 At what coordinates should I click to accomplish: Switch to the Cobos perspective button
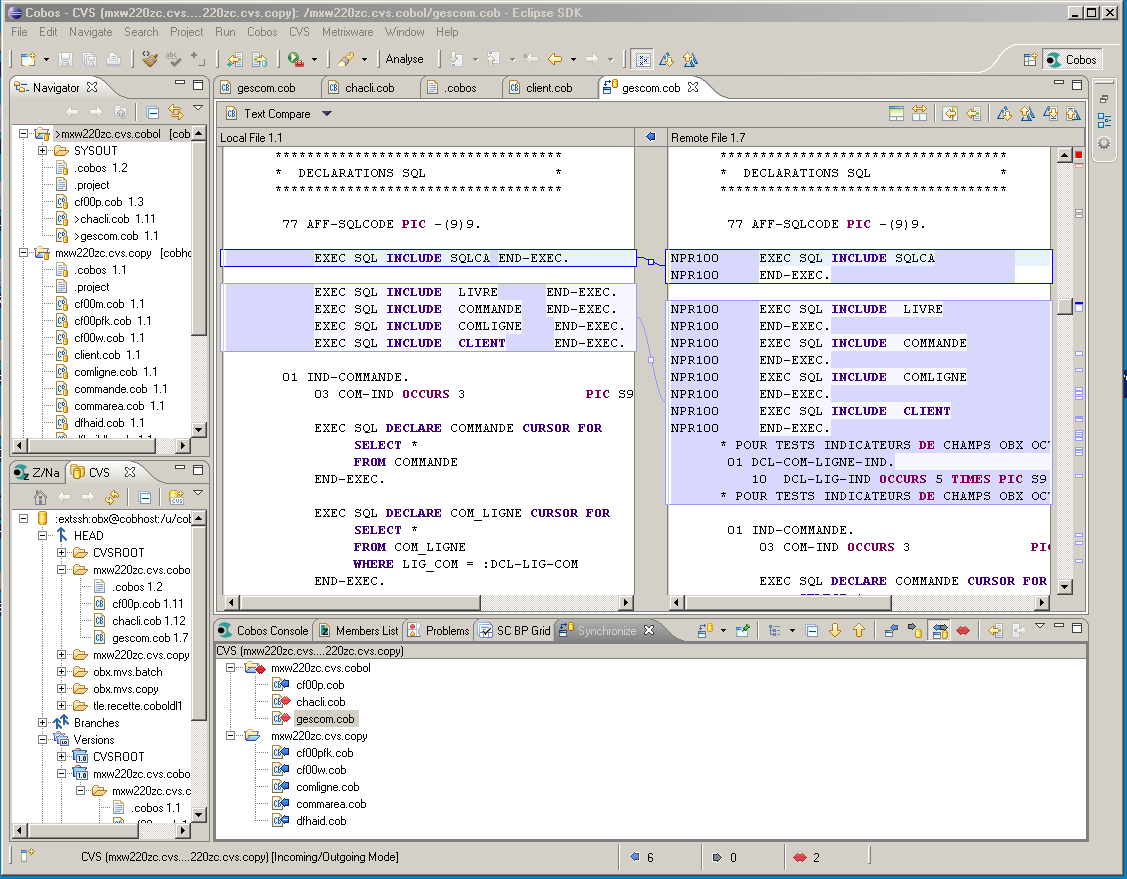click(1072, 60)
